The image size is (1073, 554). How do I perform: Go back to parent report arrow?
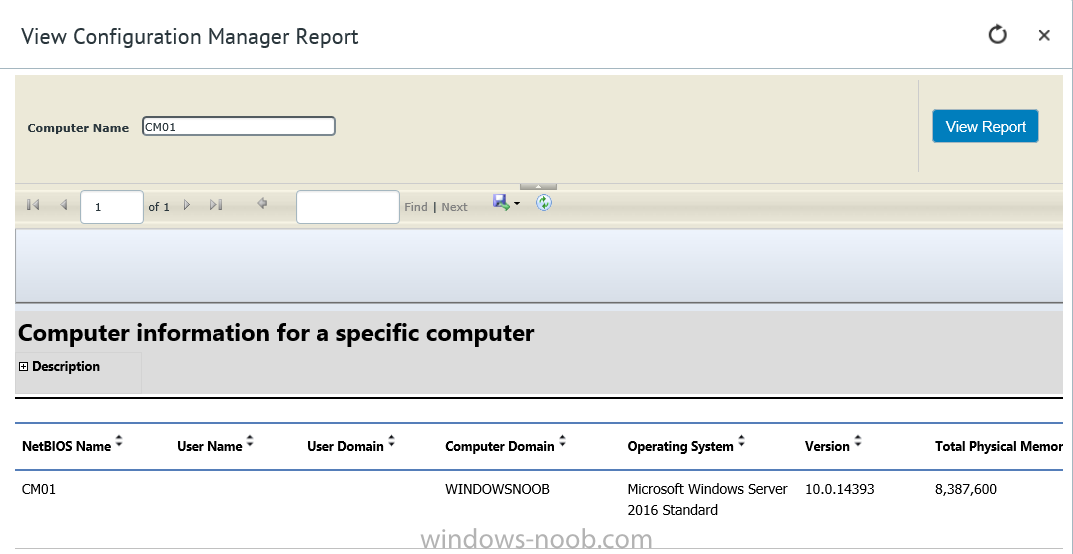[261, 203]
